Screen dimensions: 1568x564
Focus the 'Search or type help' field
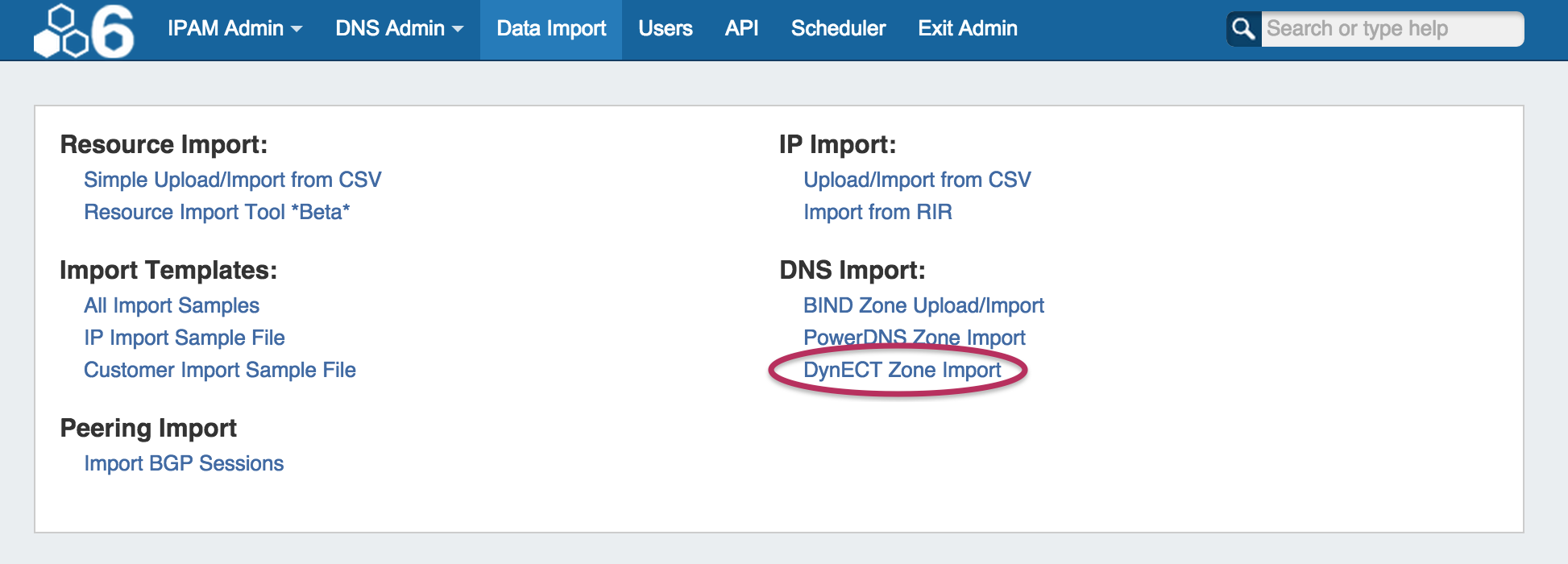1391,29
